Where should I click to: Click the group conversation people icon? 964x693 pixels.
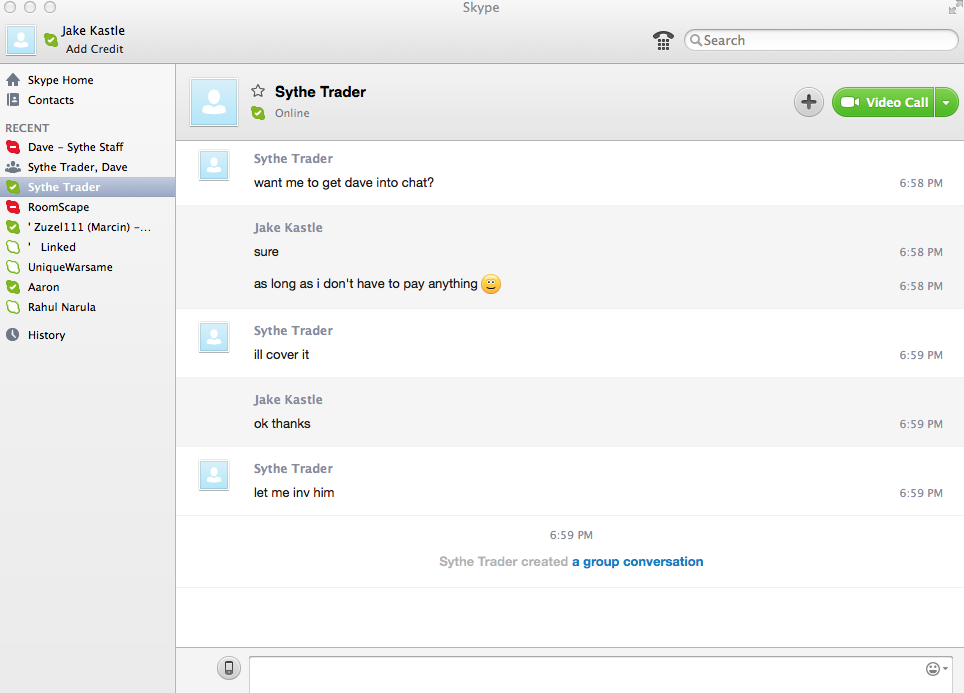click(x=13, y=167)
